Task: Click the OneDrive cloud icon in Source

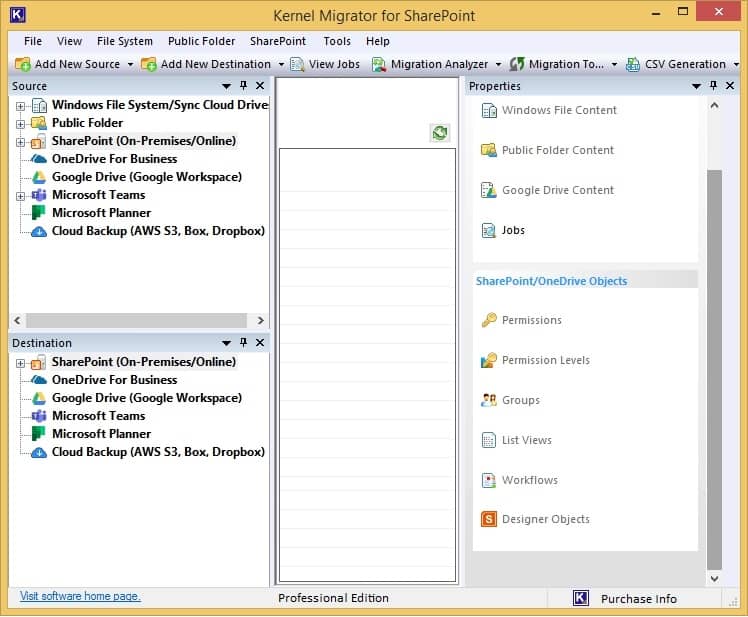Action: click(x=39, y=159)
